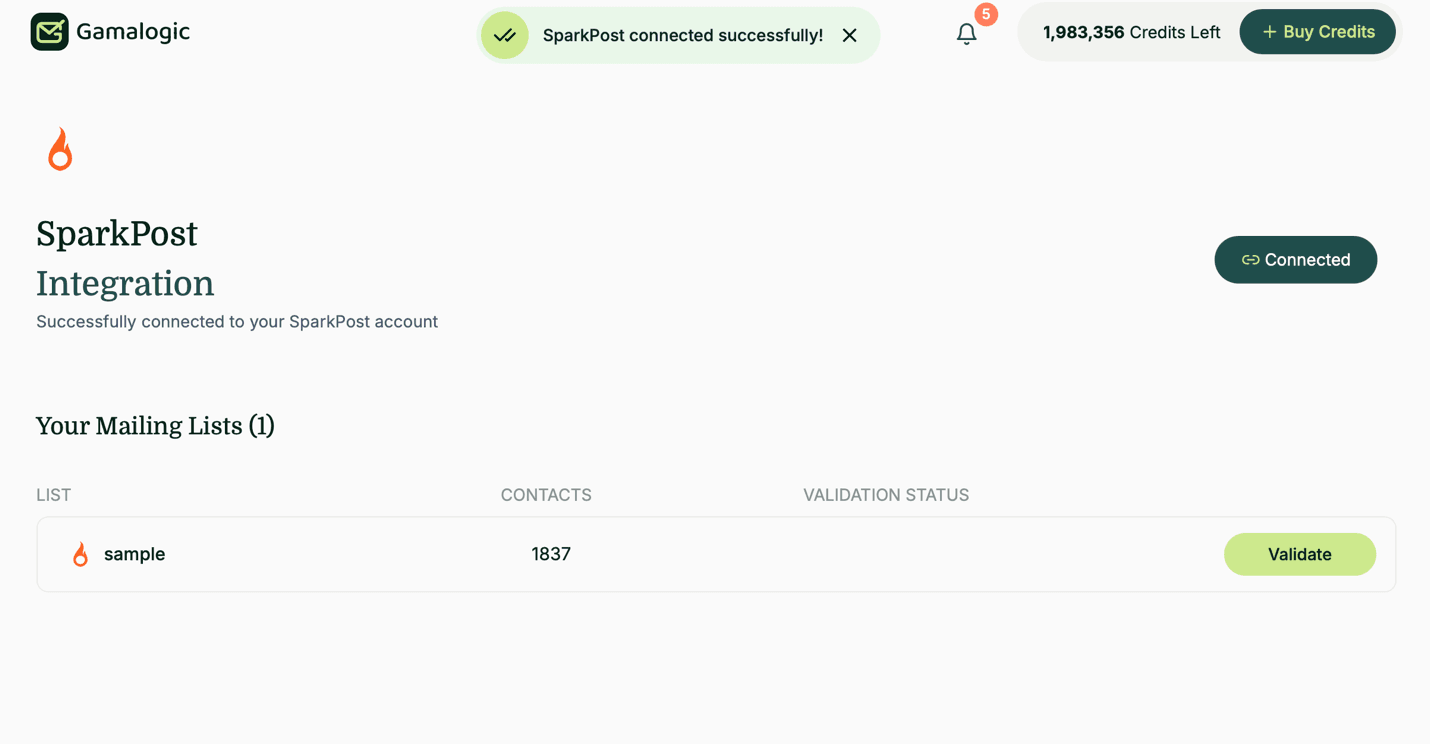Image resolution: width=1430 pixels, height=744 pixels.
Task: Click the VALIDATION STATUS column header
Action: (x=885, y=495)
